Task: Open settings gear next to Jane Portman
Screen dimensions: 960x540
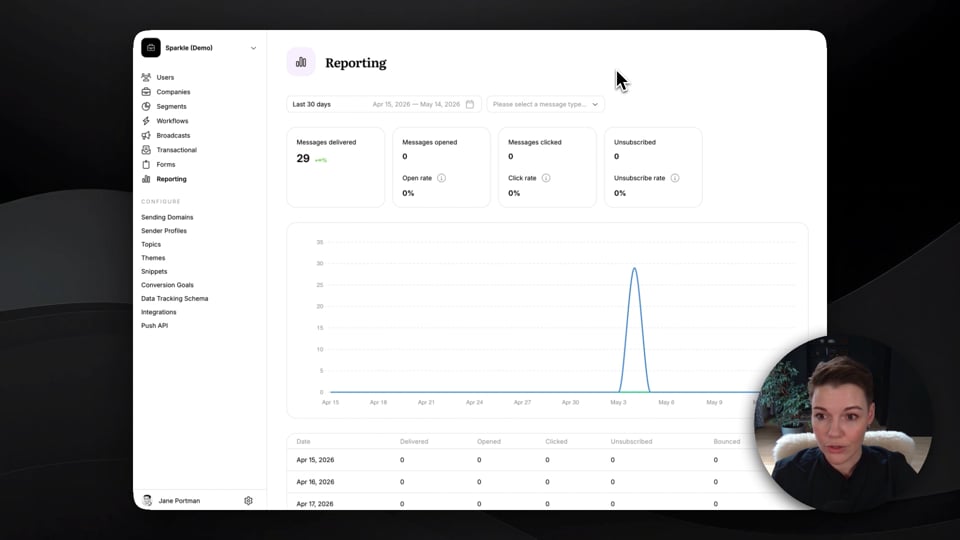Action: click(248, 500)
